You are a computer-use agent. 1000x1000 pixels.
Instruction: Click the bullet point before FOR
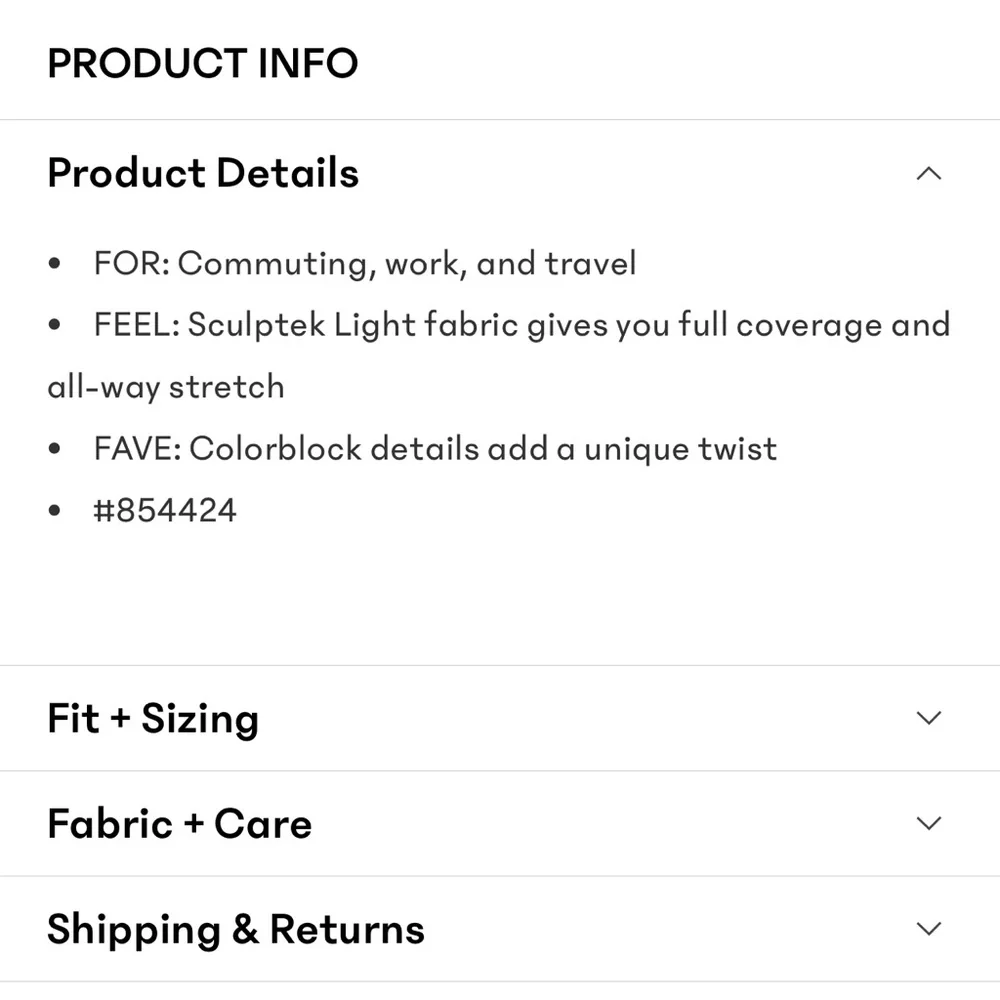point(55,265)
